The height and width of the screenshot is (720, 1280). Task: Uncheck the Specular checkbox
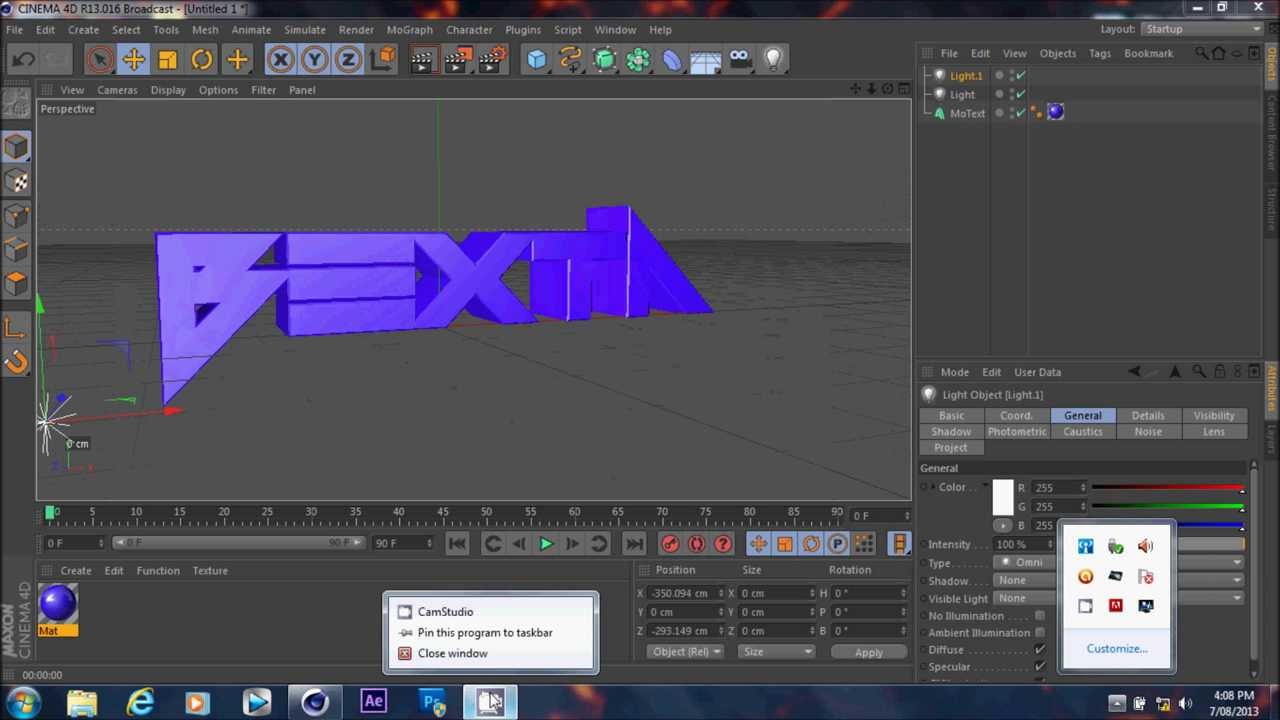coord(1040,667)
